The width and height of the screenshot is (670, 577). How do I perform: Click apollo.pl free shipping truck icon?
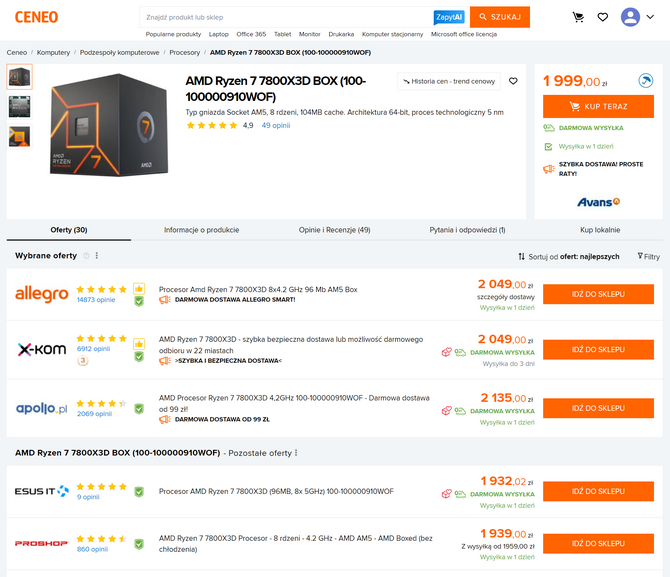pos(460,411)
